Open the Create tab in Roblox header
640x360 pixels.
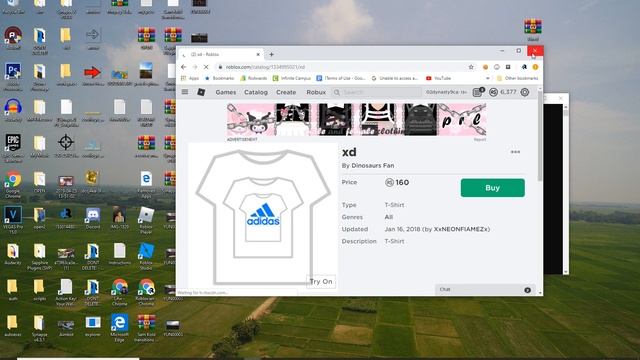pos(286,92)
